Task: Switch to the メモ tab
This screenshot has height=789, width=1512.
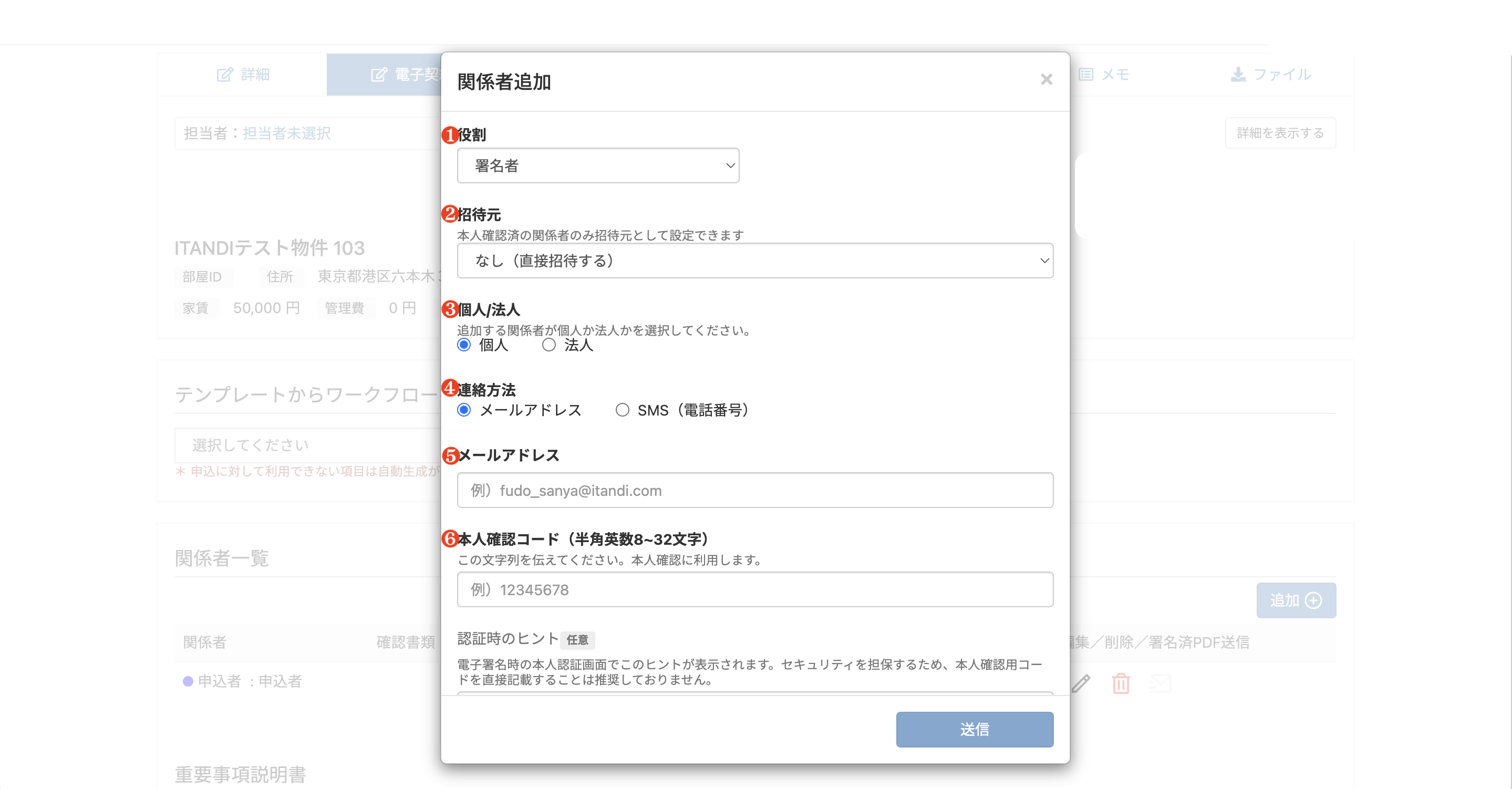Action: pos(1103,75)
